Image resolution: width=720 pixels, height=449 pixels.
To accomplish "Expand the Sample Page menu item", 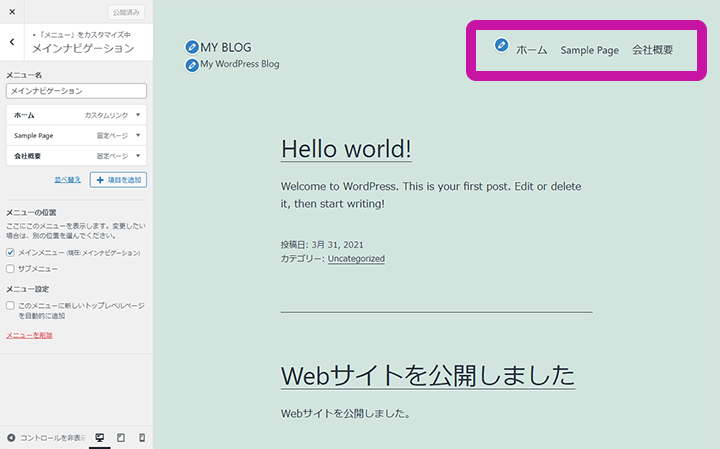I will coord(137,135).
